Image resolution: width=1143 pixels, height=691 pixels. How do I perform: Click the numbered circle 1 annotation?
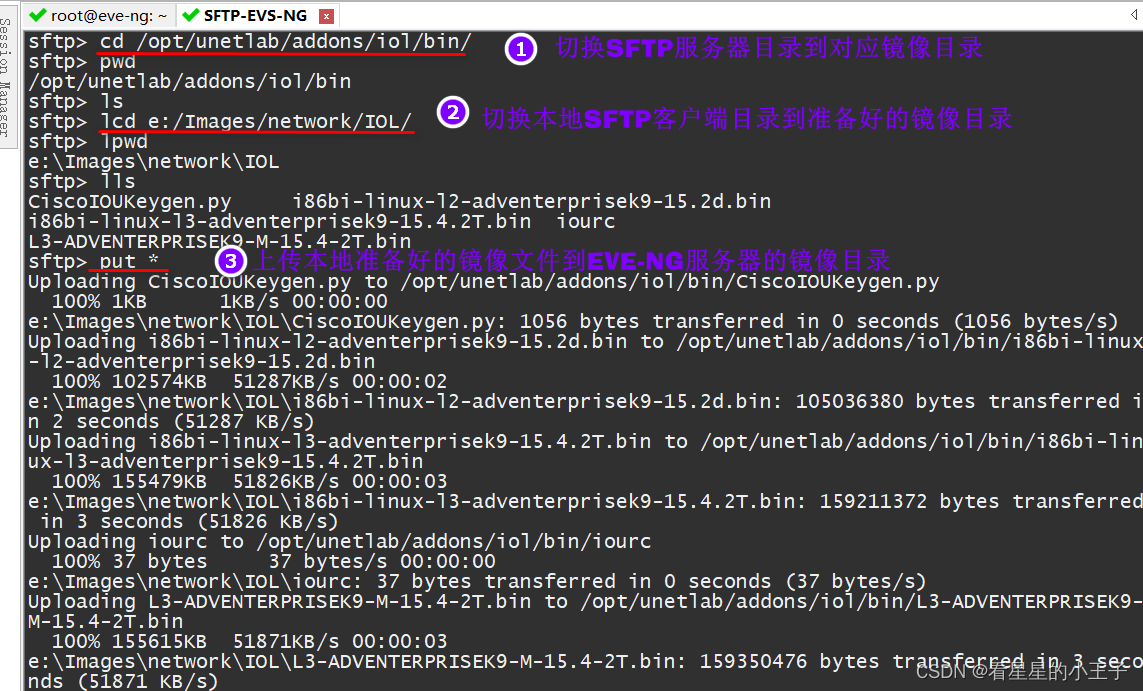point(520,49)
